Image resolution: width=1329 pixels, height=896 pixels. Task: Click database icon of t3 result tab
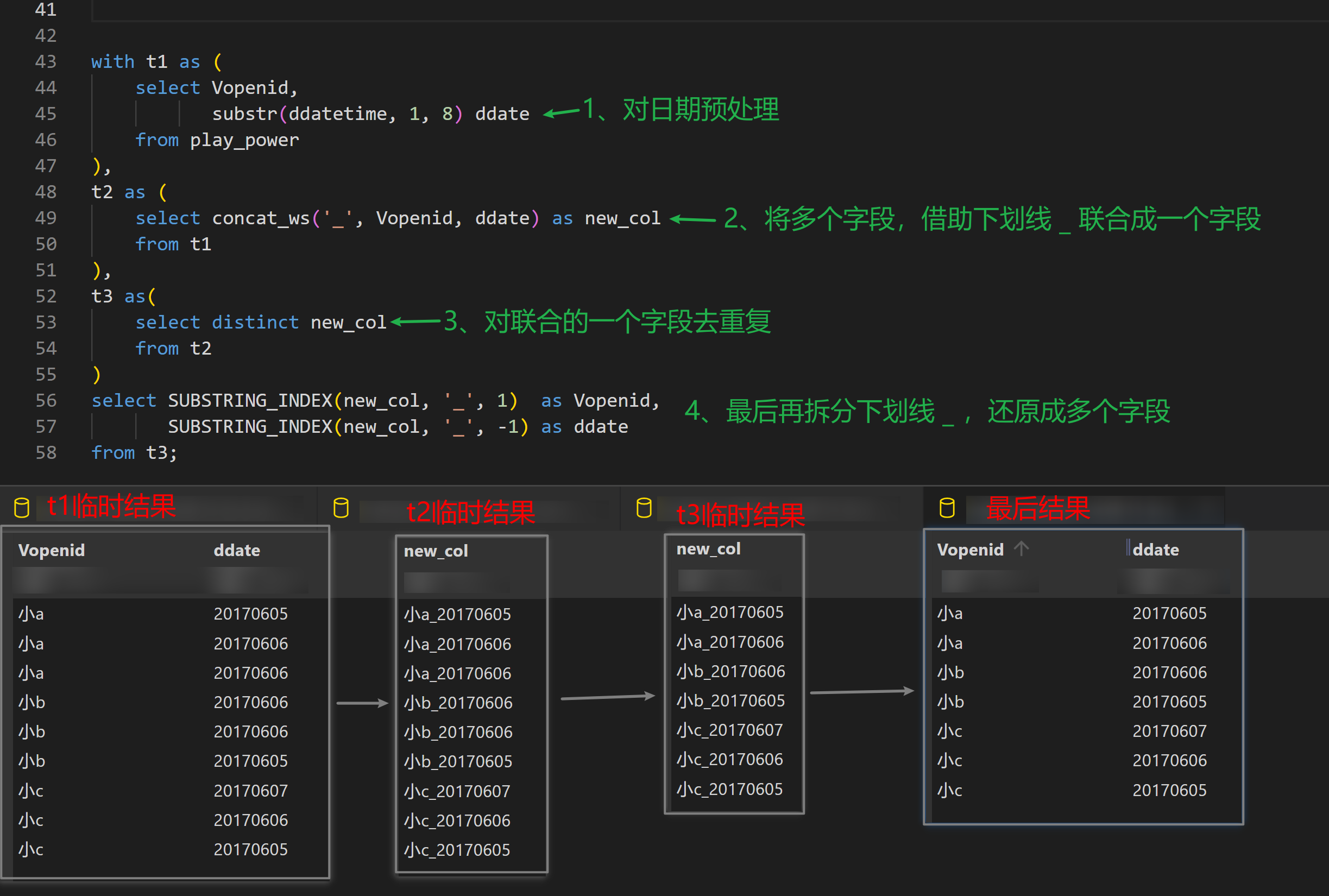[644, 507]
